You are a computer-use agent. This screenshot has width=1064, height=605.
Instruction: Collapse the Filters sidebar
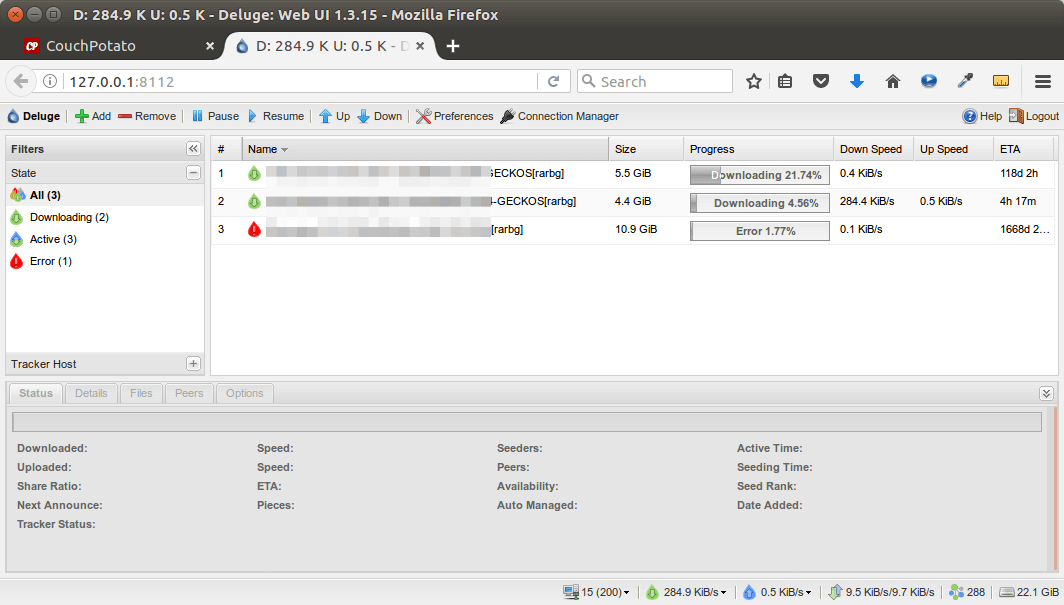(x=193, y=148)
